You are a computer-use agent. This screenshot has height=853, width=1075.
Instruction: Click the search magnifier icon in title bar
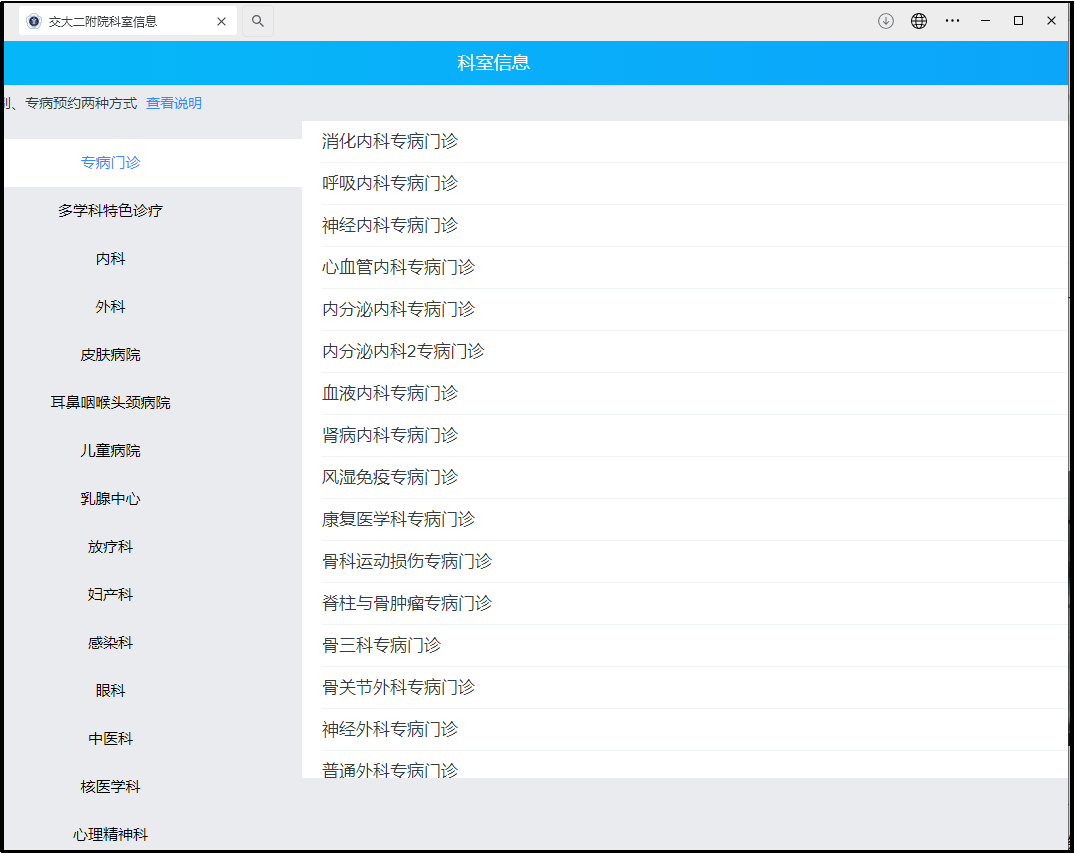point(258,21)
